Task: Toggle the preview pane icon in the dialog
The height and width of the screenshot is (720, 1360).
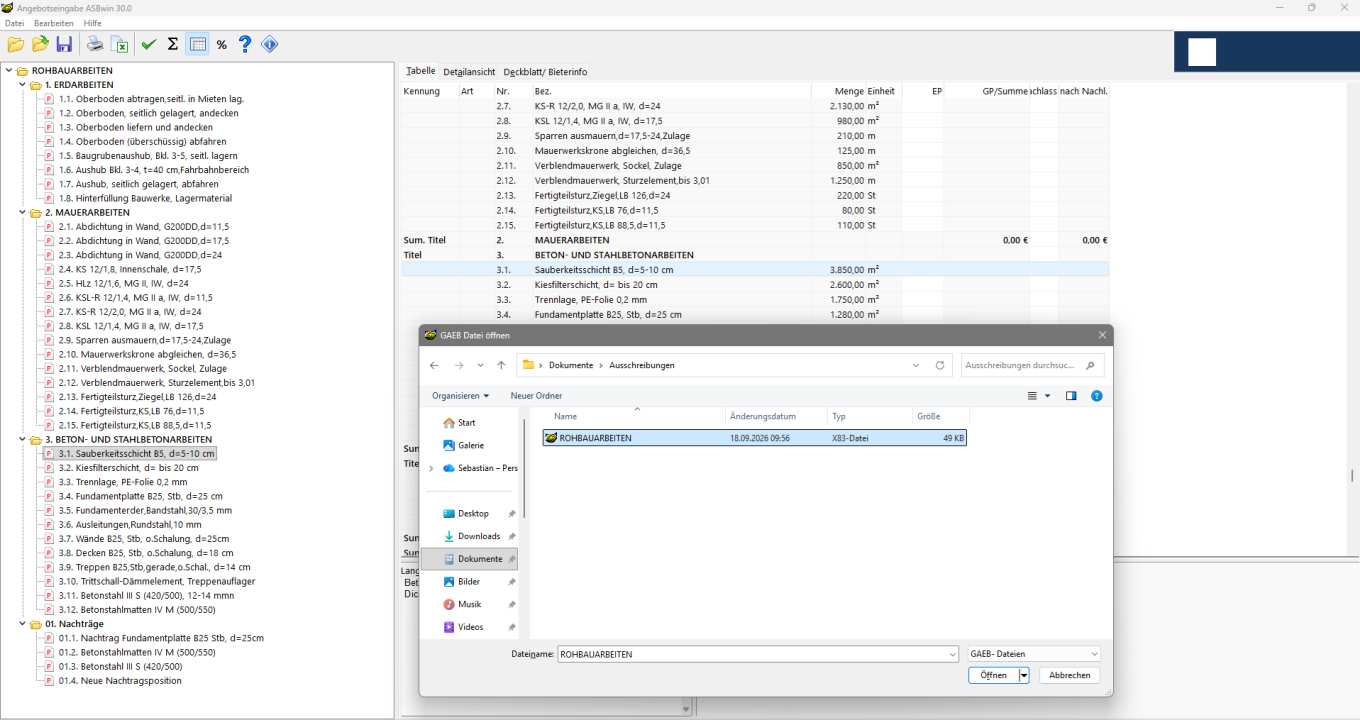Action: point(1071,396)
